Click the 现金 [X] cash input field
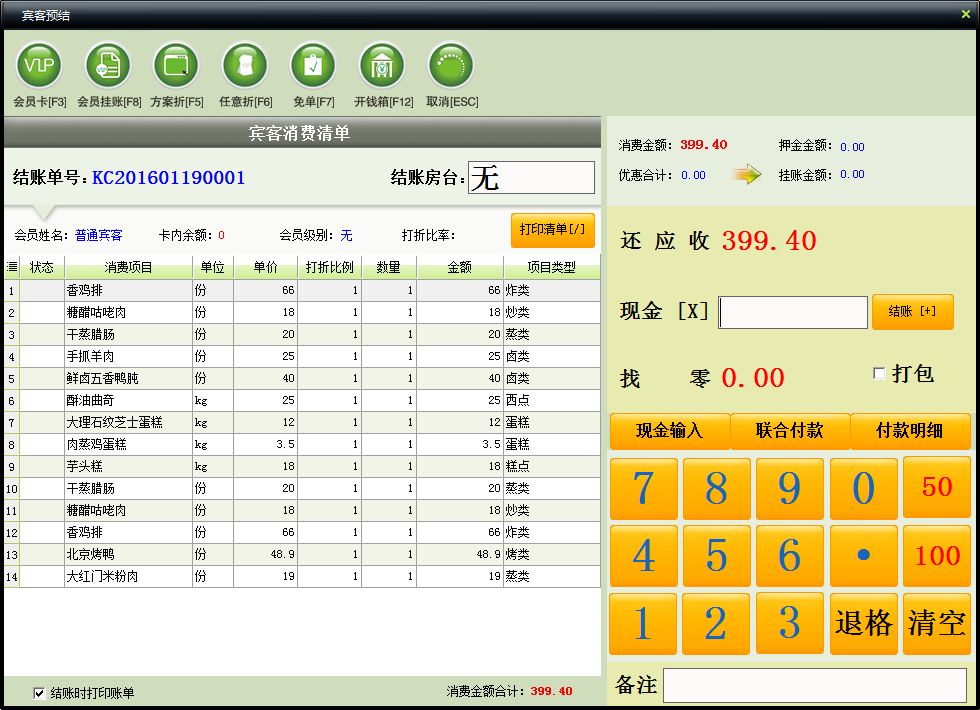Image resolution: width=980 pixels, height=710 pixels. [x=793, y=312]
